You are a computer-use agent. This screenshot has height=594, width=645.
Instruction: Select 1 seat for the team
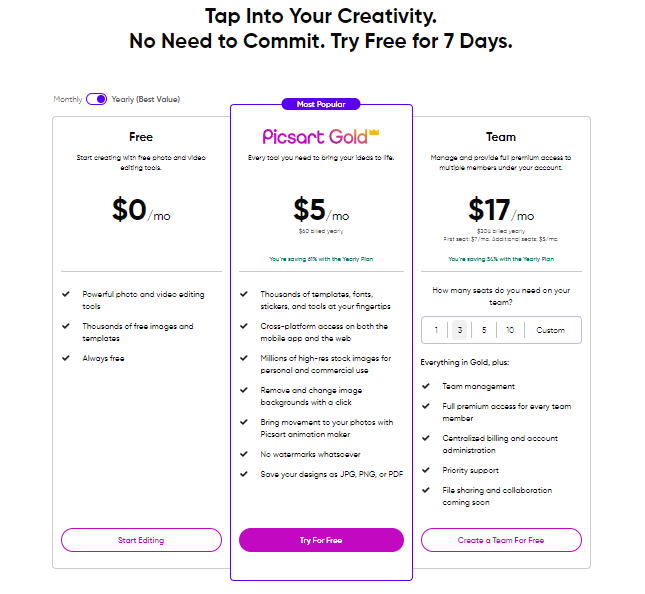click(436, 330)
